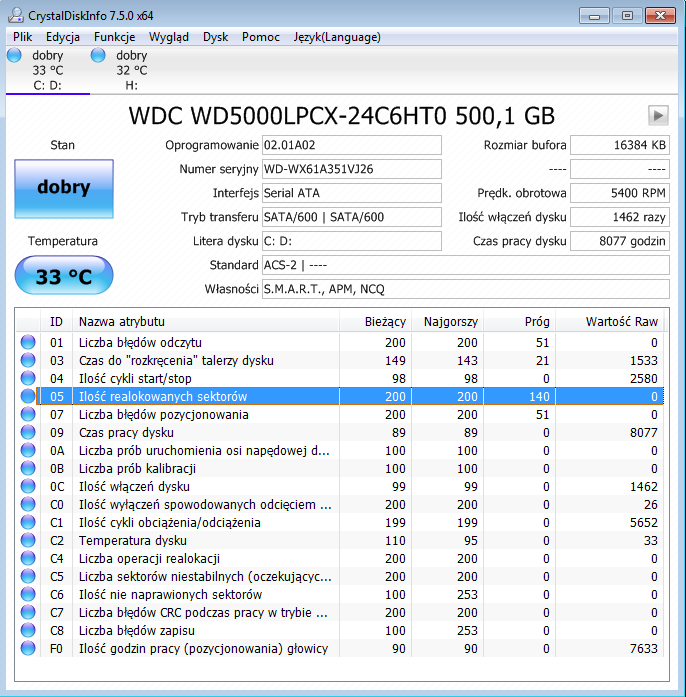Viewport: 686px width, 697px height.
Task: Click the Bieżący column header
Action: click(376, 321)
